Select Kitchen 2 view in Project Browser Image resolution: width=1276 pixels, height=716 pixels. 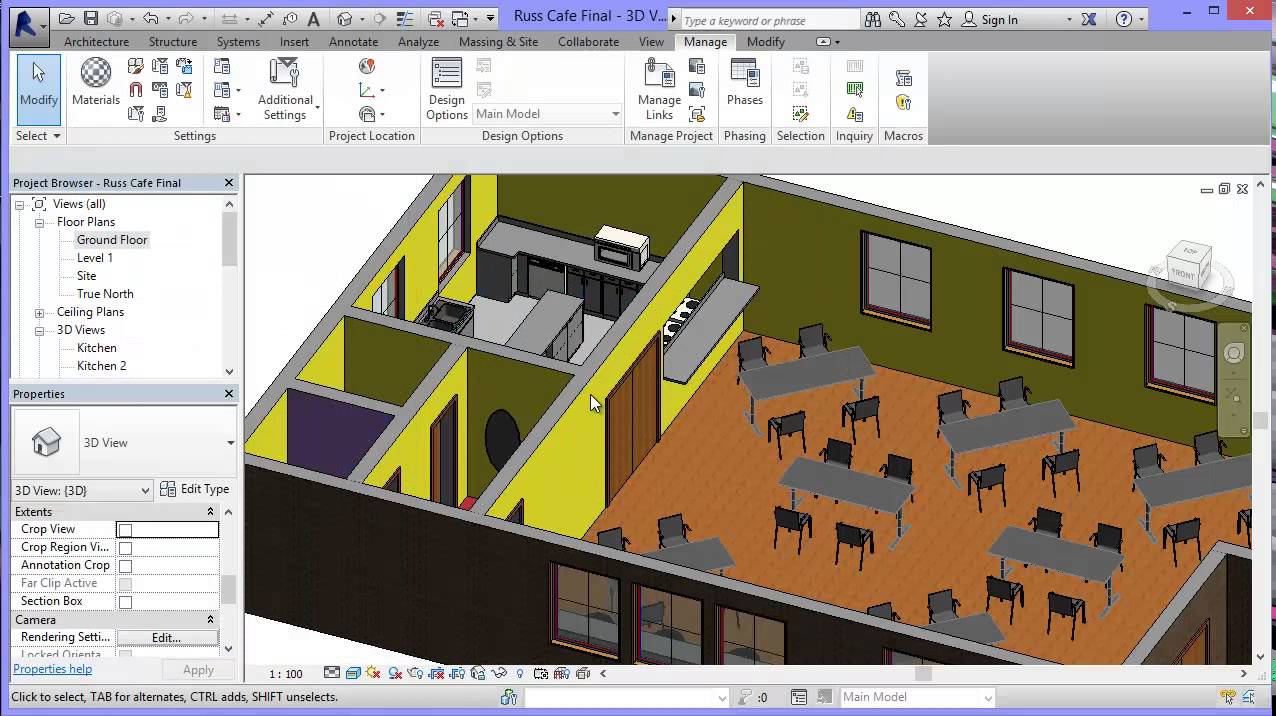pos(102,366)
